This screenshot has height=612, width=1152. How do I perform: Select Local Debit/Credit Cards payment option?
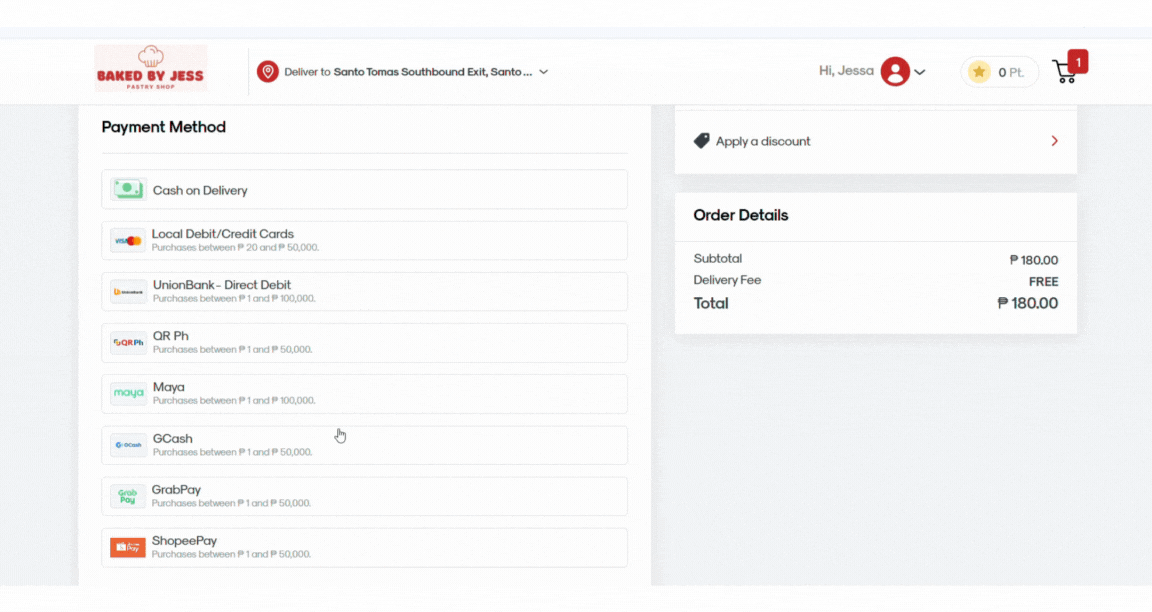364,240
